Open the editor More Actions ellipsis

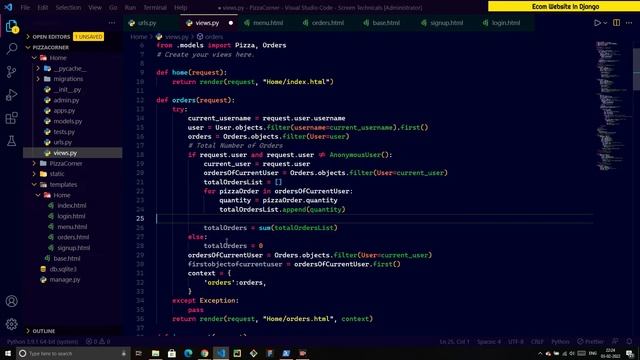(x=629, y=23)
